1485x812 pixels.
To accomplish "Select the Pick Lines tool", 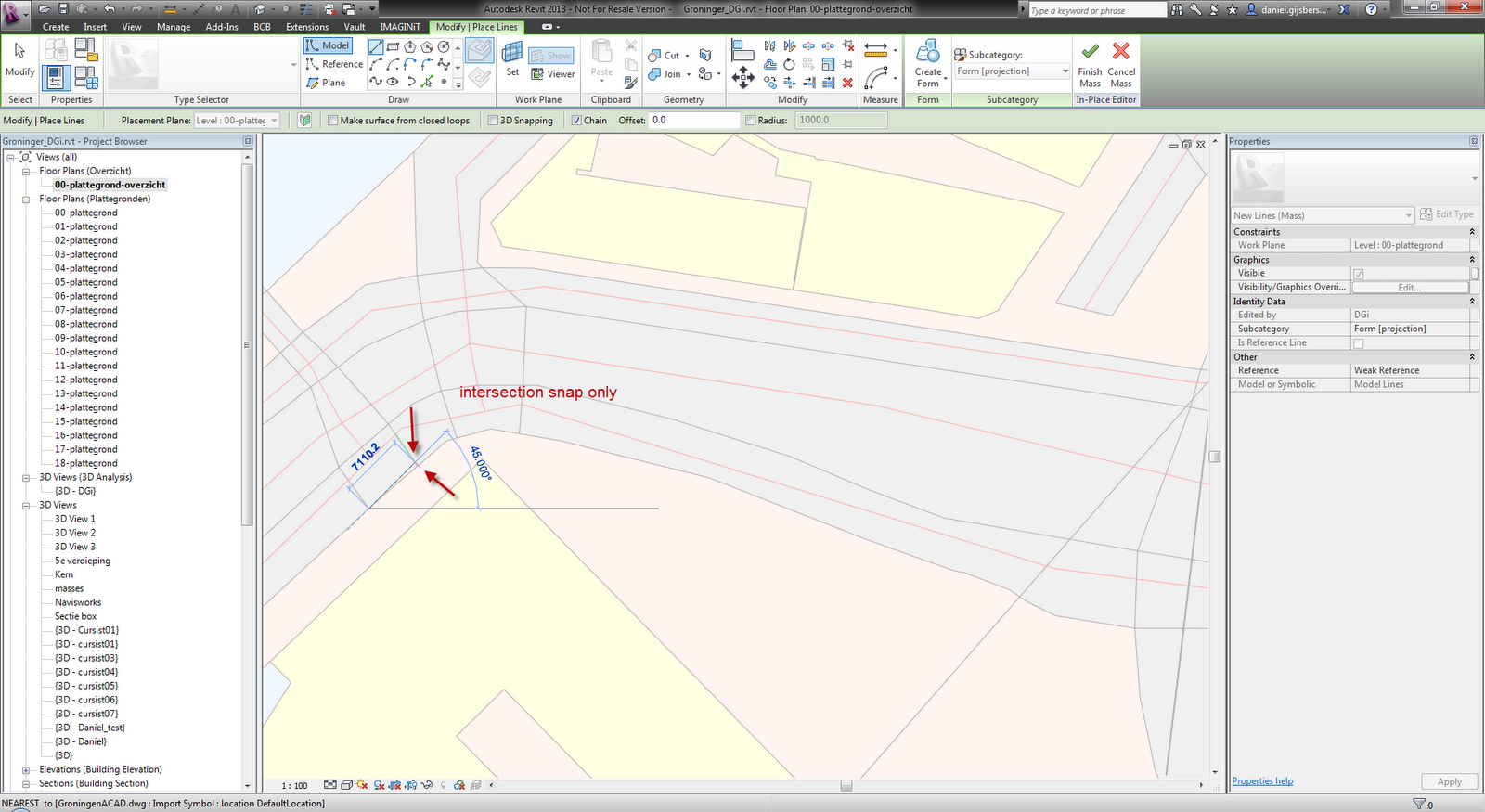I will [x=428, y=82].
